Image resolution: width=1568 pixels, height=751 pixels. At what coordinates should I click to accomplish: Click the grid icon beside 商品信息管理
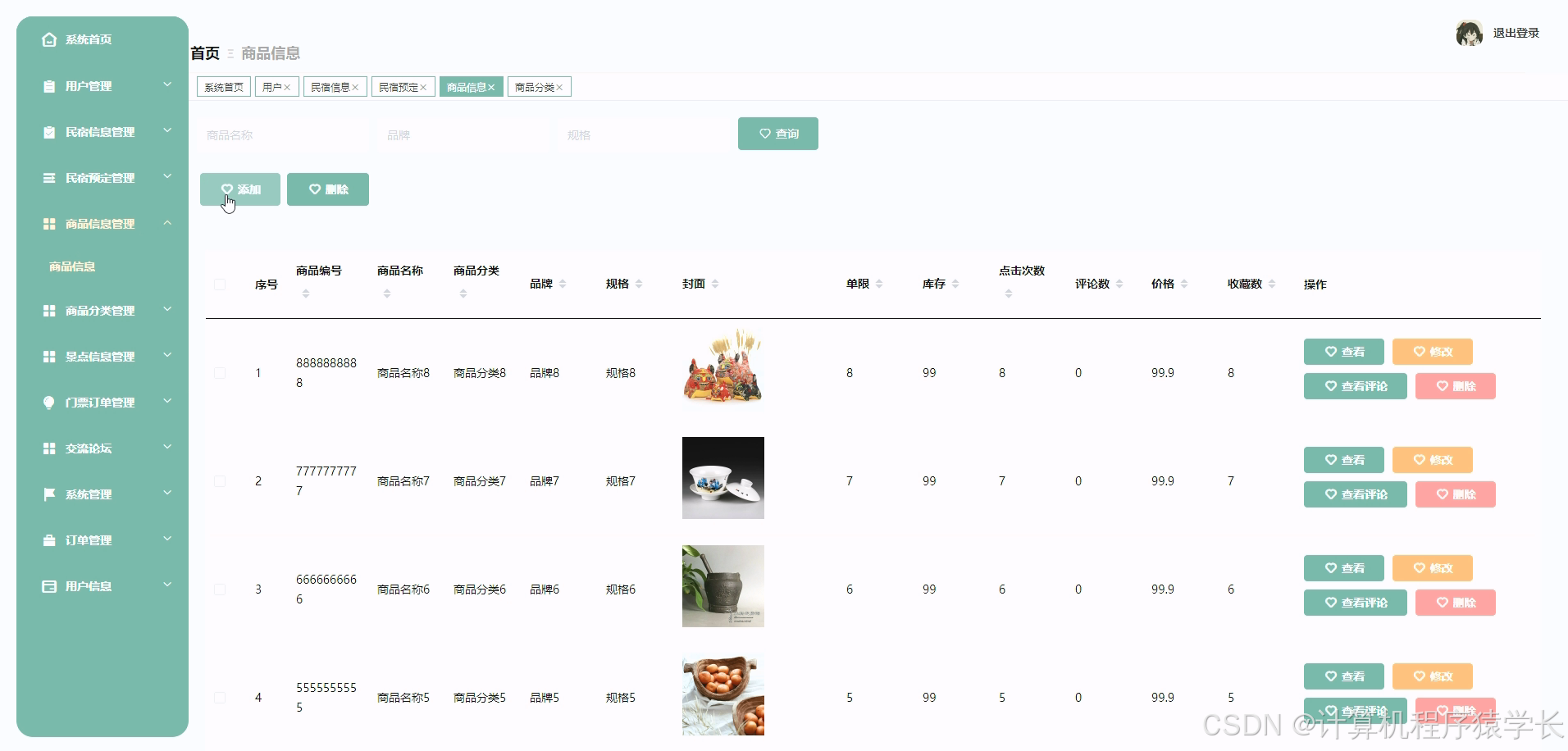pyautogui.click(x=49, y=224)
